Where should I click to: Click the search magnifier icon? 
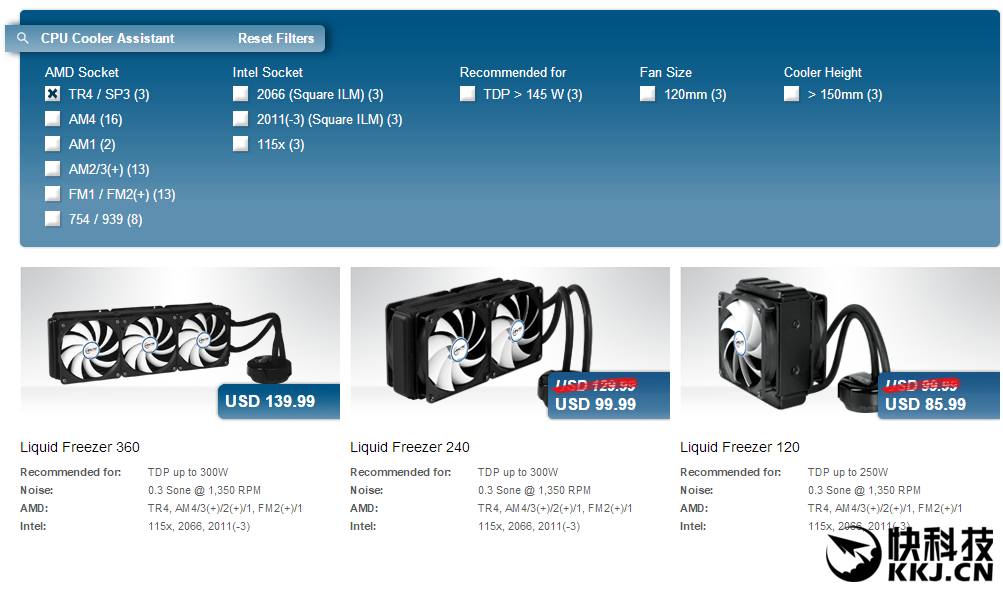coord(22,38)
